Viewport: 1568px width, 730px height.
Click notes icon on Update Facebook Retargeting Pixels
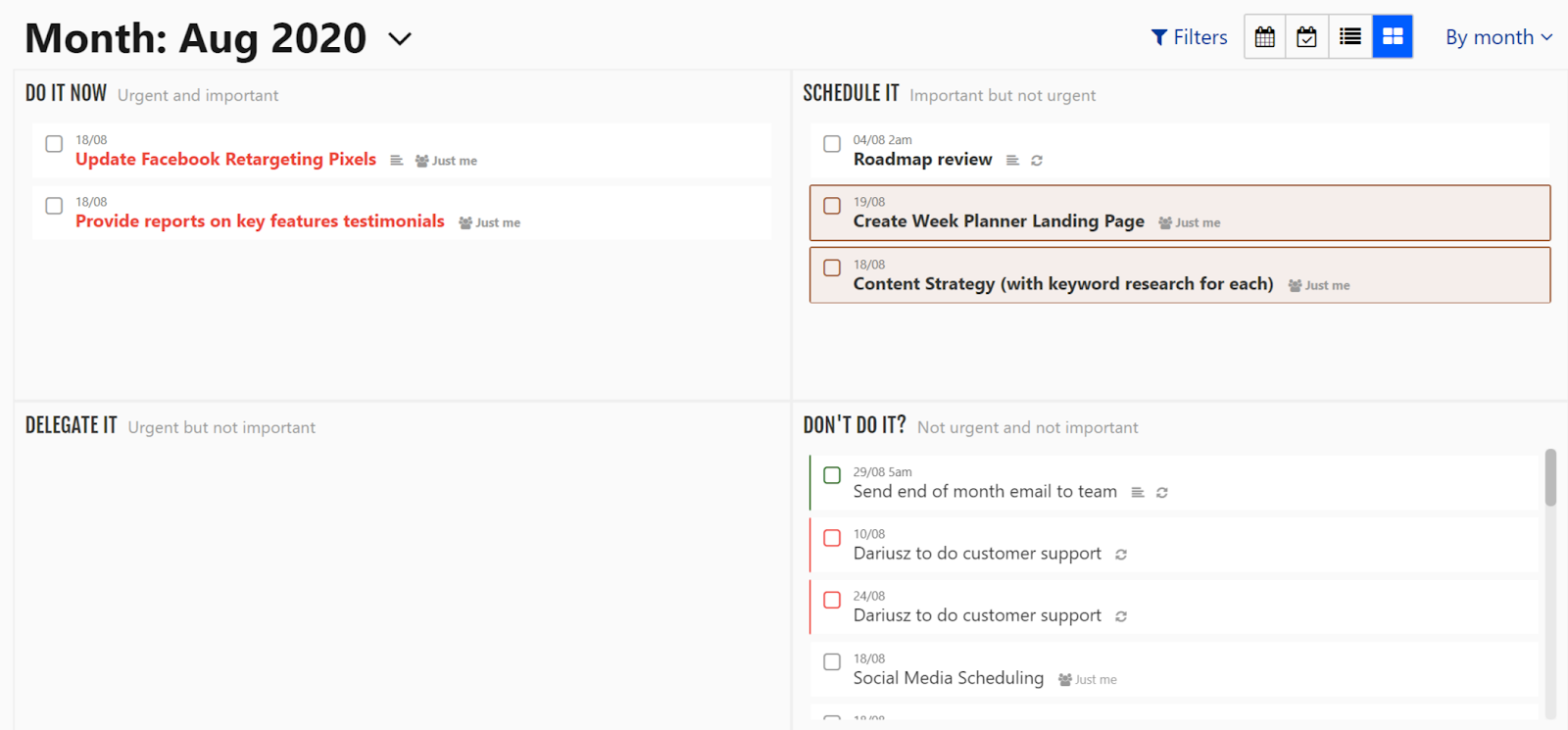(x=396, y=161)
